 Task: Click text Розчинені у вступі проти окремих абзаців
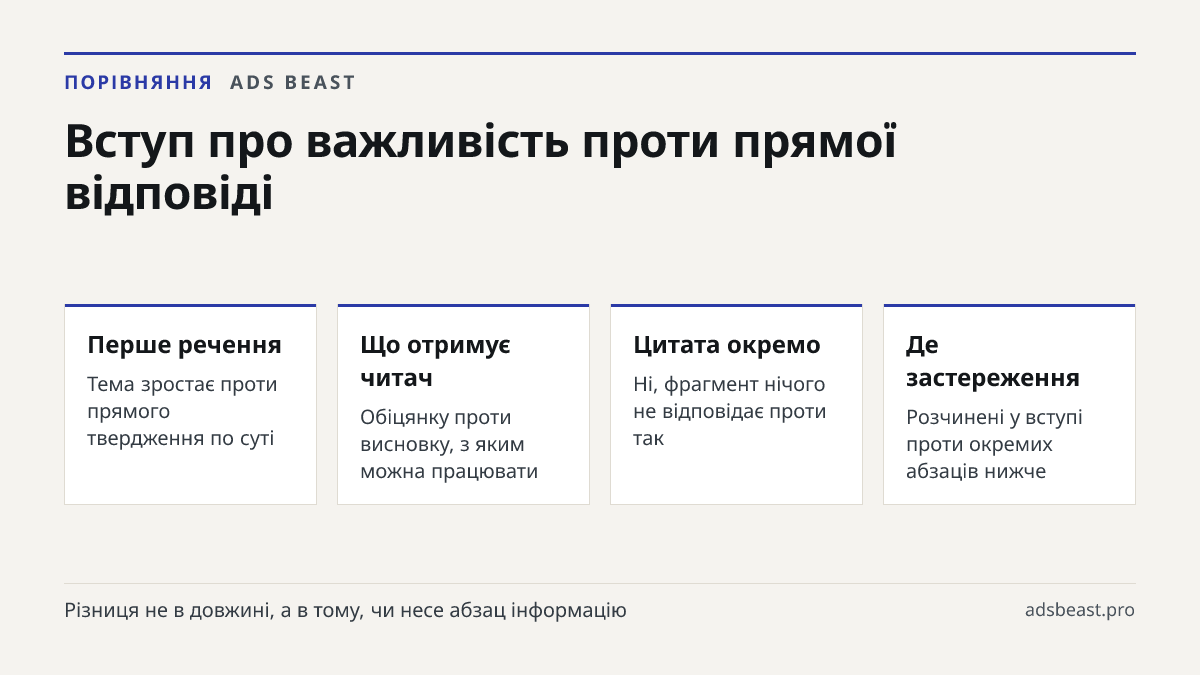click(994, 444)
